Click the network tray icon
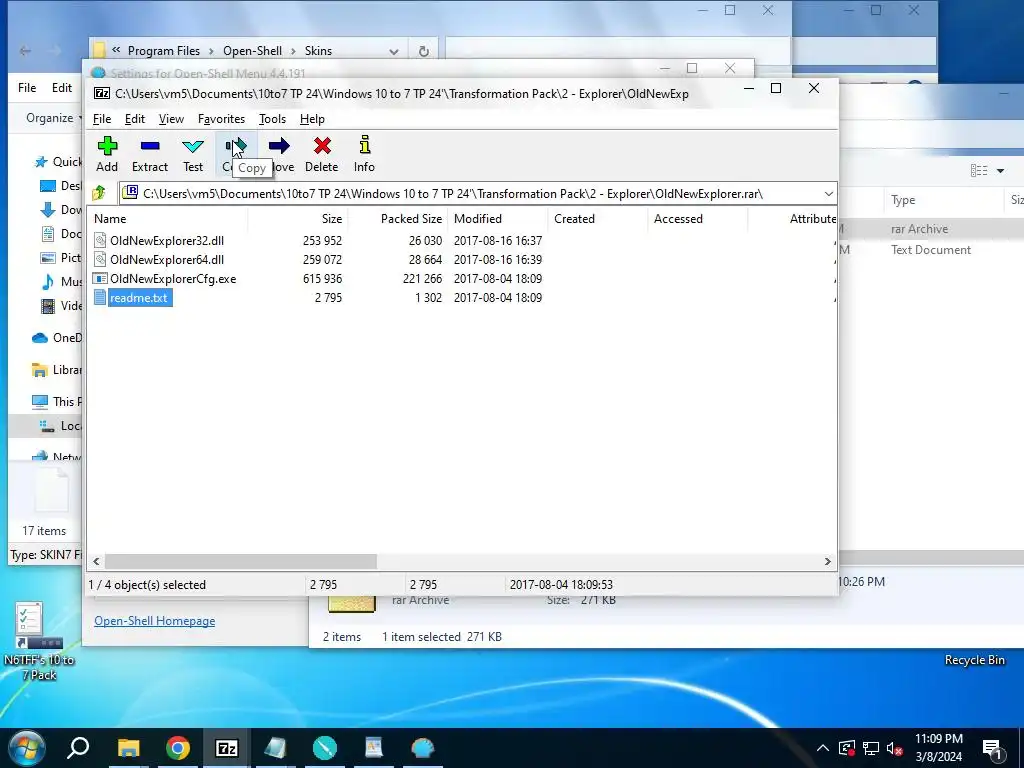 coord(871,748)
